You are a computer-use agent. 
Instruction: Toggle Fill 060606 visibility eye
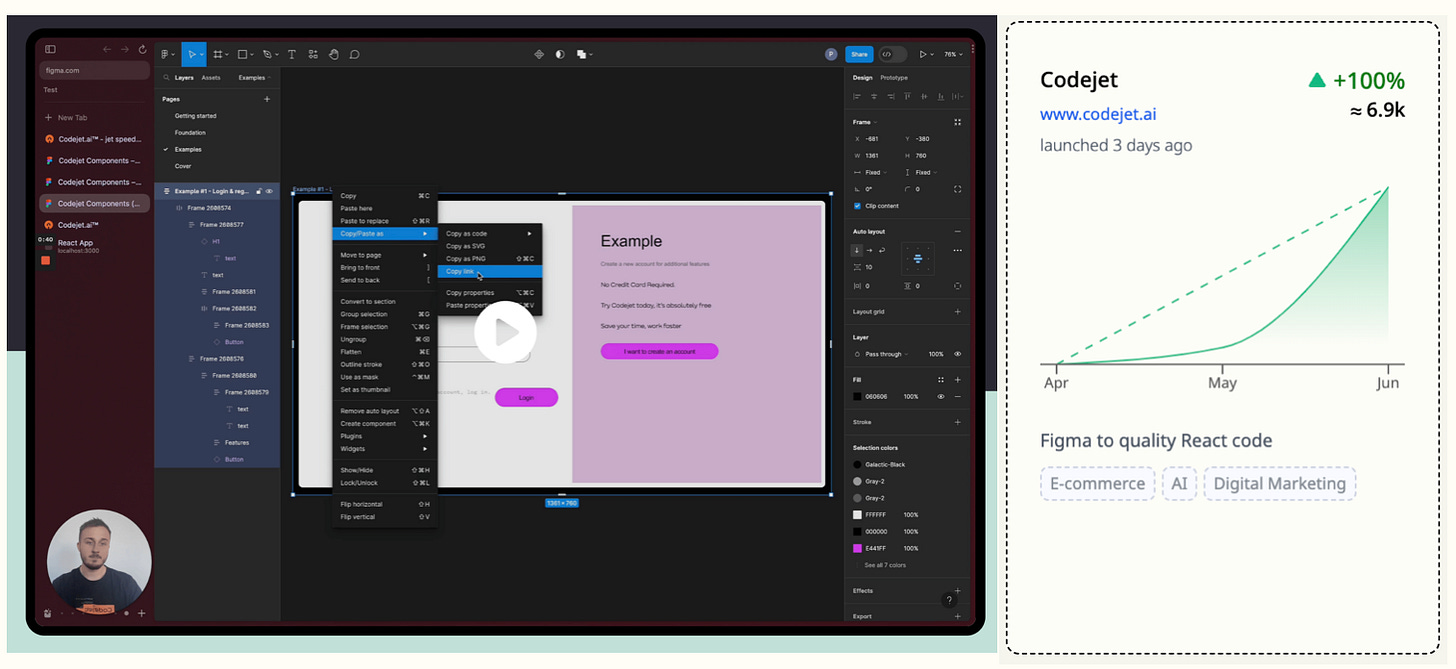pyautogui.click(x=941, y=396)
